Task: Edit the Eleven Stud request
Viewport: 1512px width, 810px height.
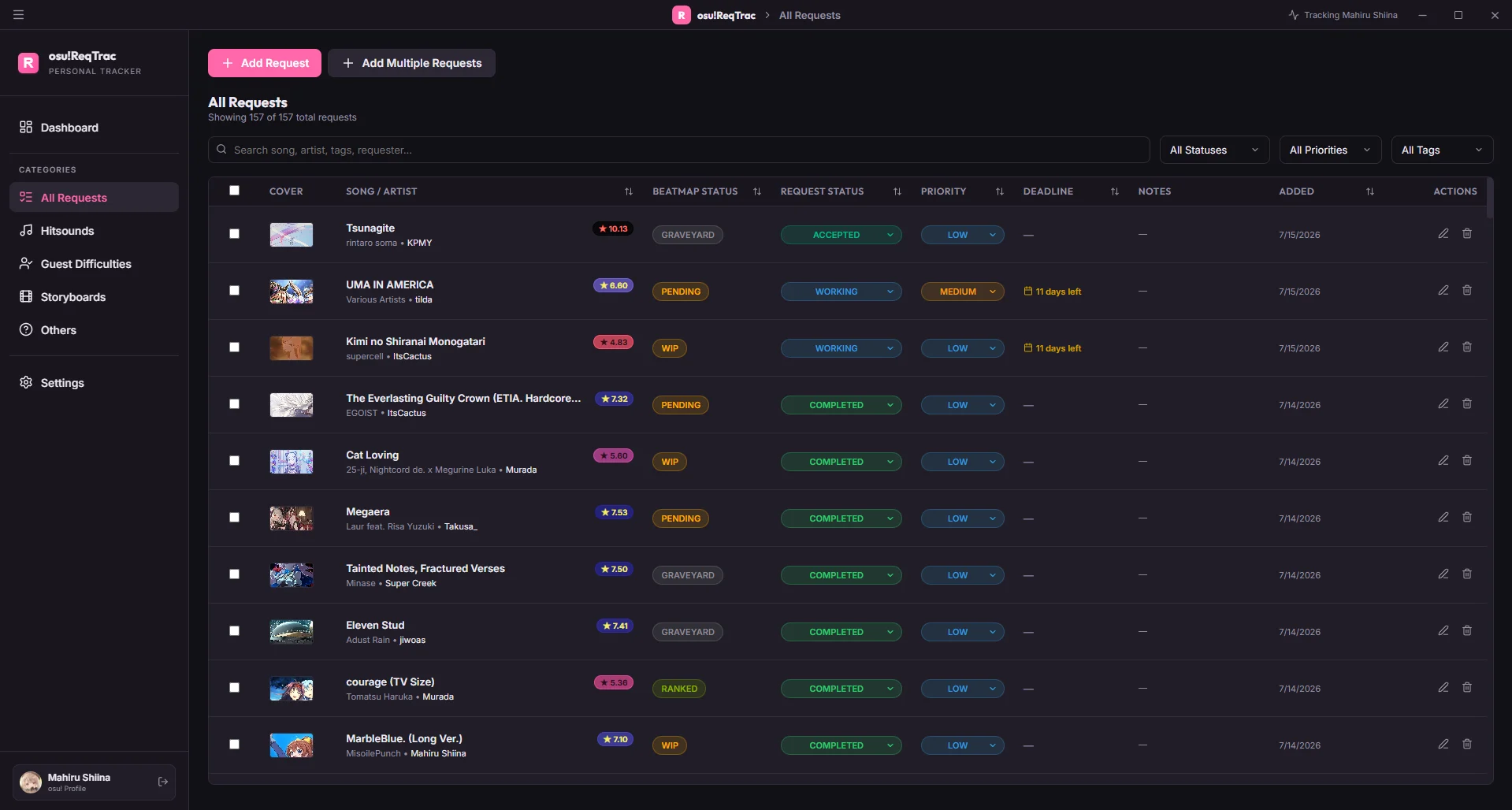Action: (1443, 631)
